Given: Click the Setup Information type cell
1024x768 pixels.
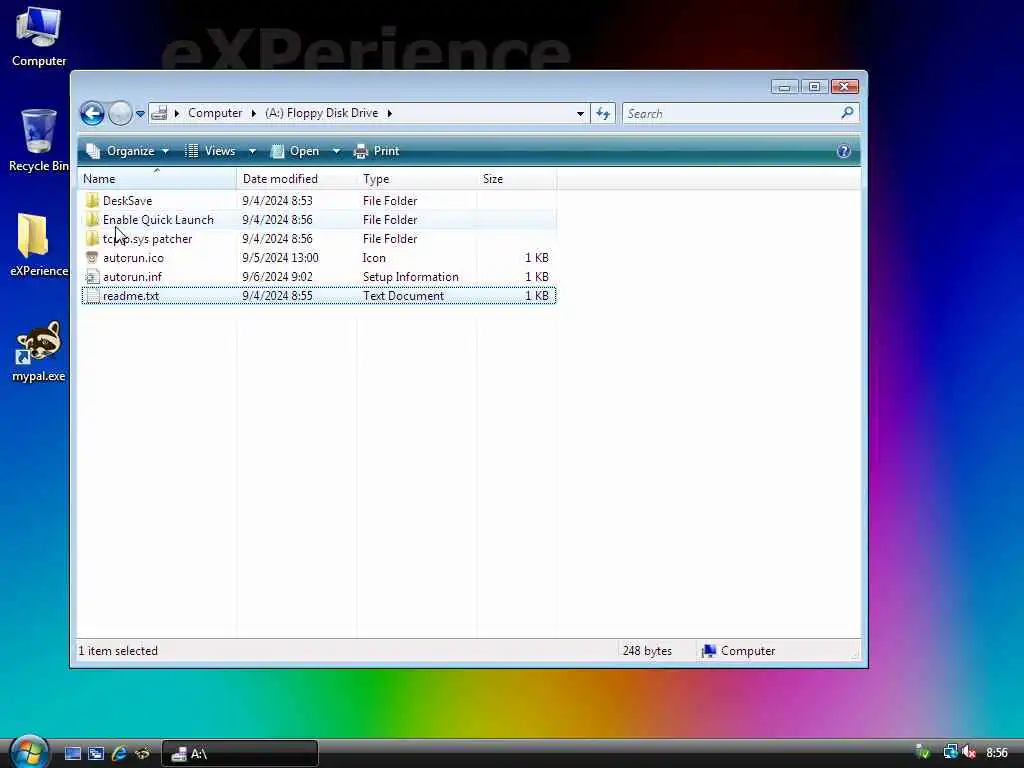Looking at the screenshot, I should point(411,277).
